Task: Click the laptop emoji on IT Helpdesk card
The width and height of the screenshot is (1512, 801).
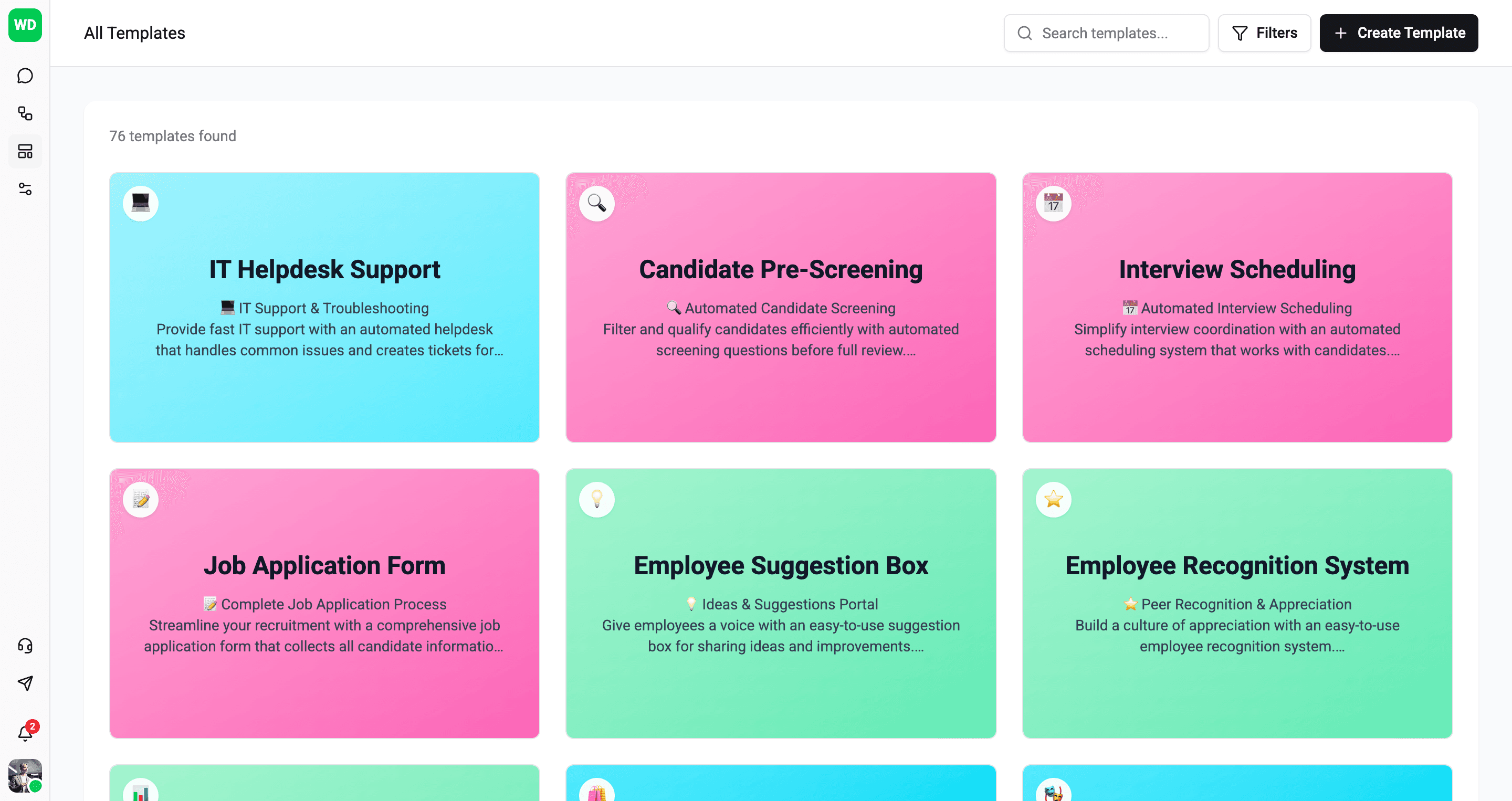Action: coord(140,203)
